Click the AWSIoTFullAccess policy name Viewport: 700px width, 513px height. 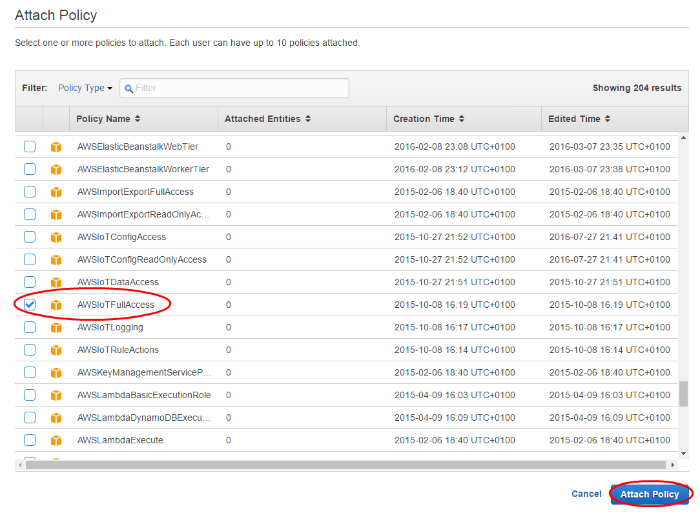coord(116,305)
